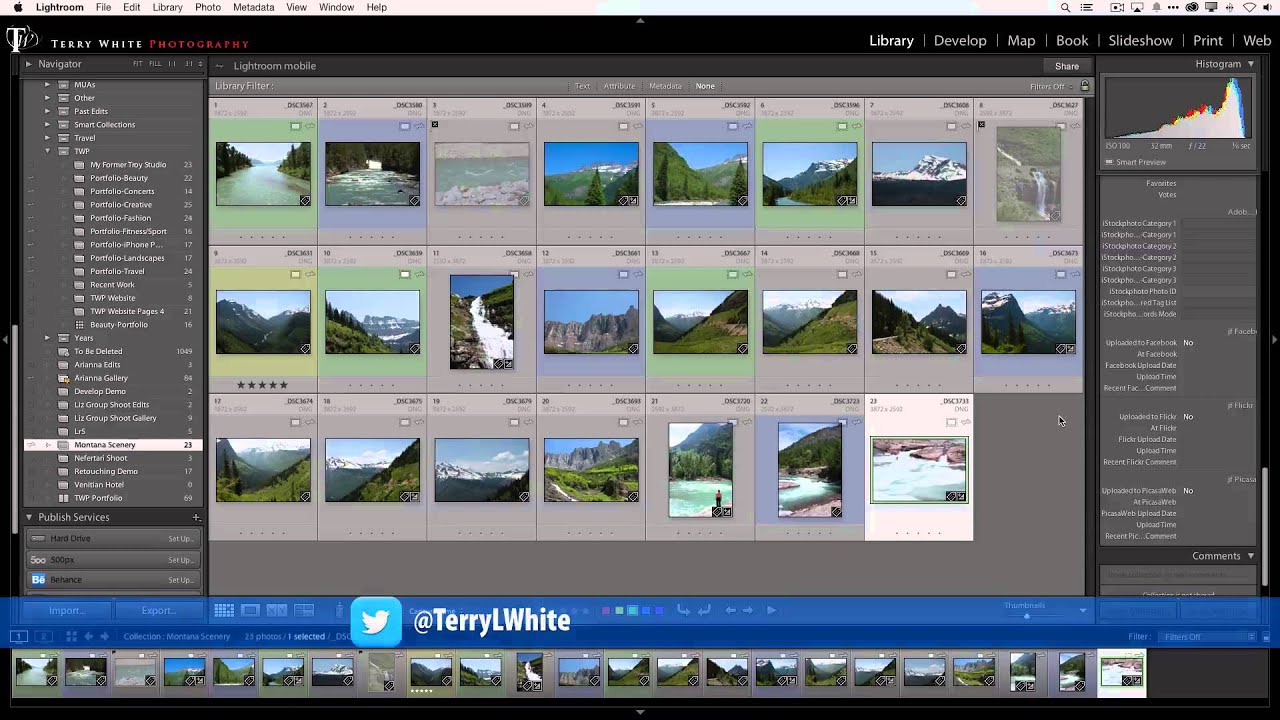
Task: Open the Metadata menu in menu bar
Action: (253, 7)
